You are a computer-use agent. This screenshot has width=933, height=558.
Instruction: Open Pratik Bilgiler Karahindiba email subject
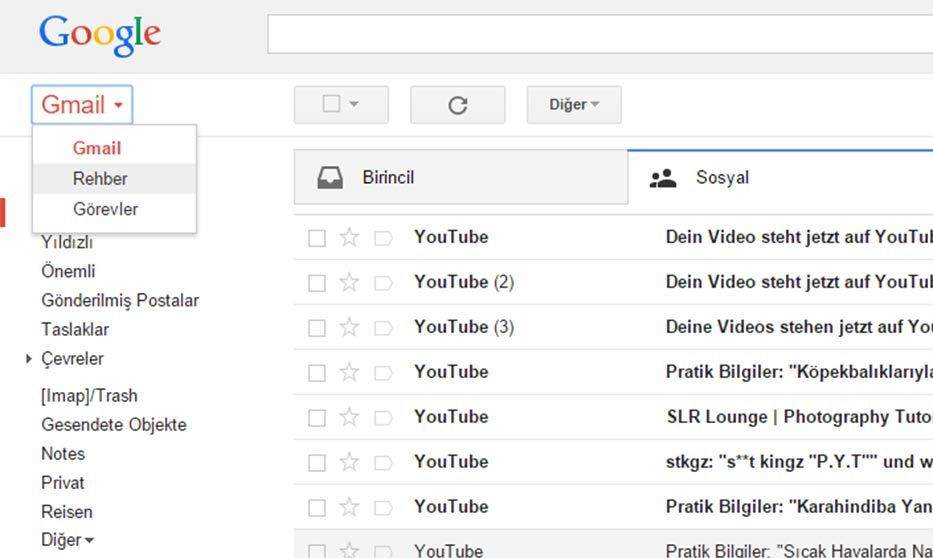click(799, 507)
